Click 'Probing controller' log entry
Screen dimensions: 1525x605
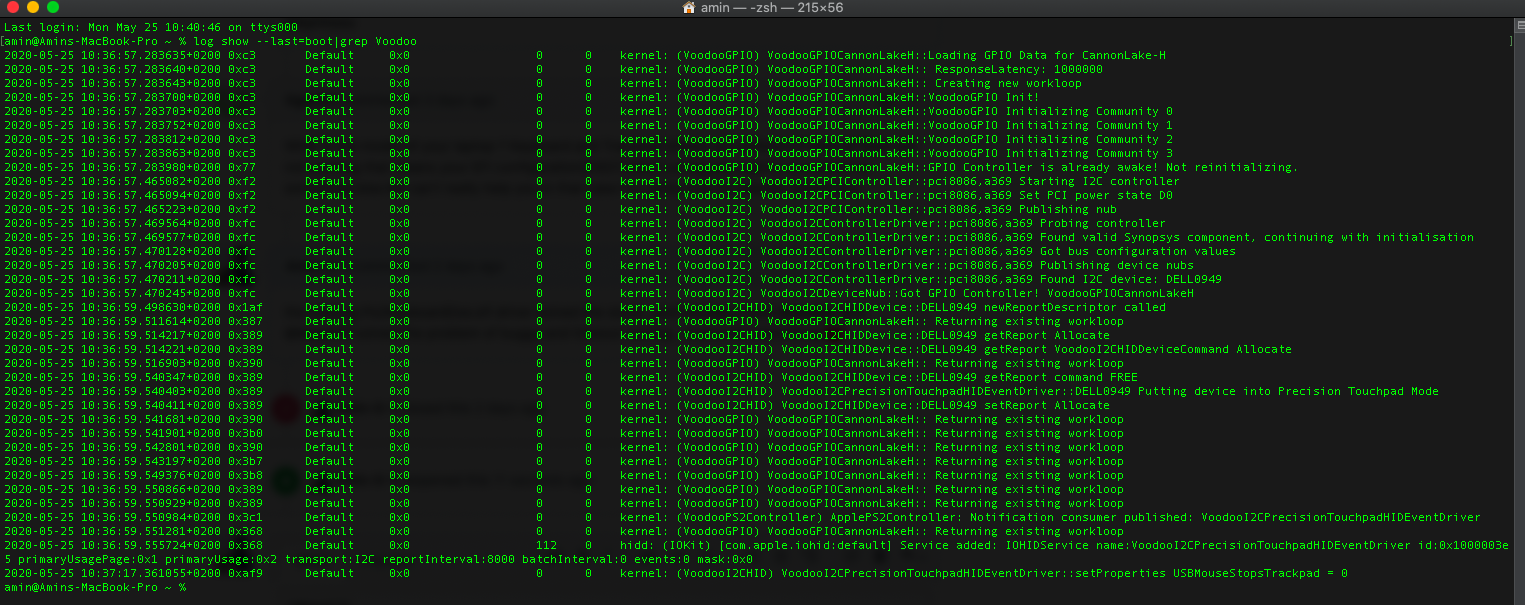point(1103,223)
